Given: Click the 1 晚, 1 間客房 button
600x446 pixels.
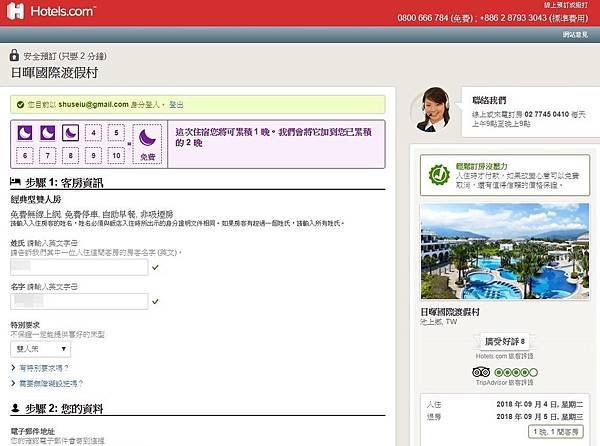Looking at the screenshot, I should click(556, 432).
